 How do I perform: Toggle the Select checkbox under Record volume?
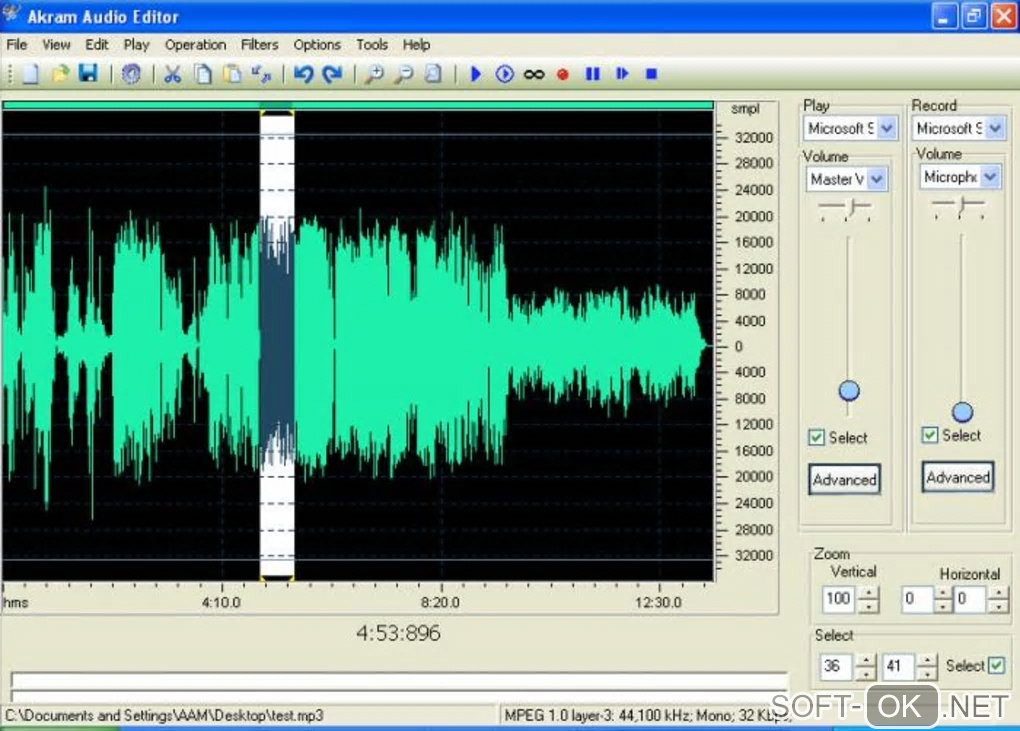click(x=930, y=435)
